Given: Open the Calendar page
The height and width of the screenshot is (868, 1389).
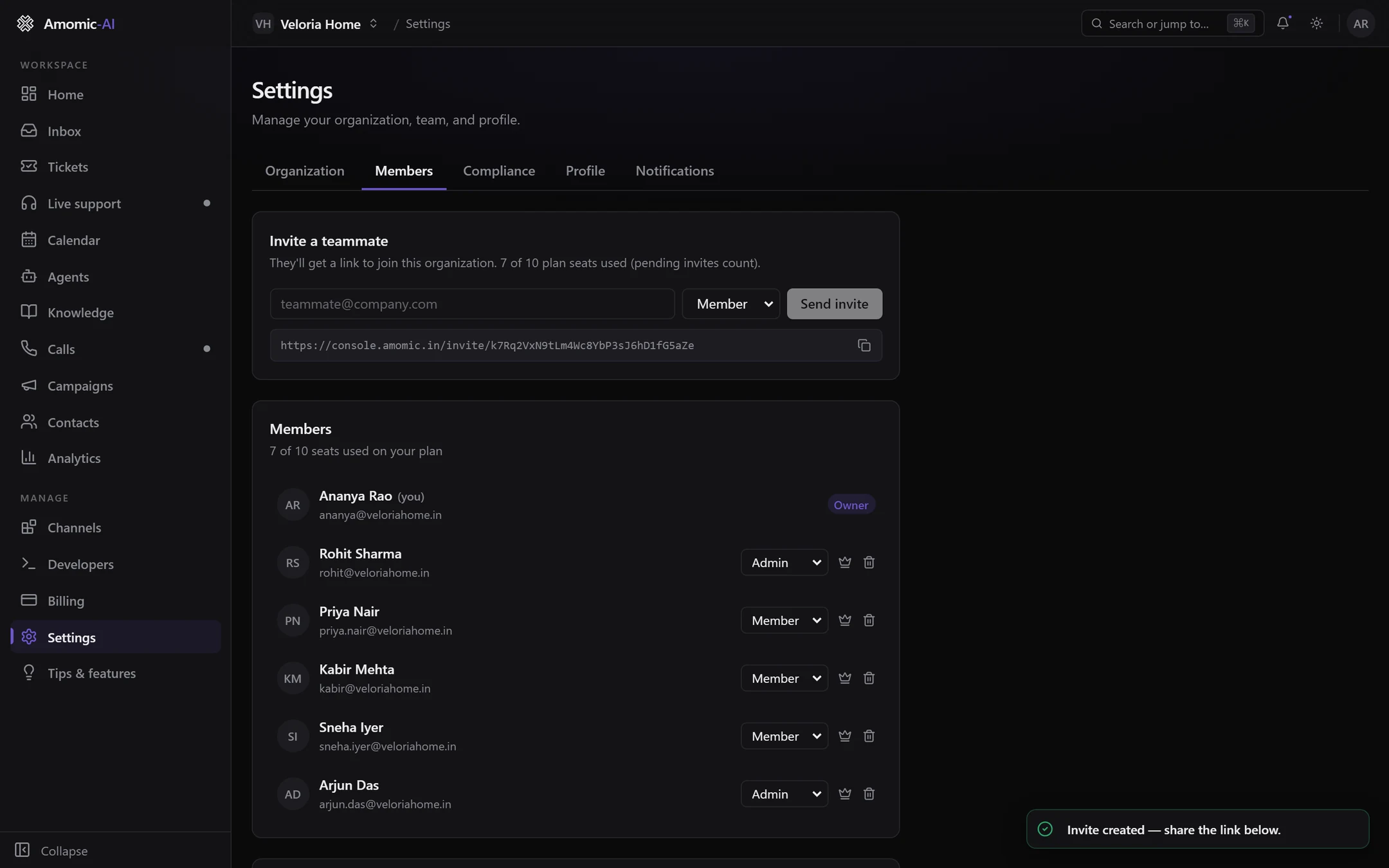Looking at the screenshot, I should click(116, 240).
